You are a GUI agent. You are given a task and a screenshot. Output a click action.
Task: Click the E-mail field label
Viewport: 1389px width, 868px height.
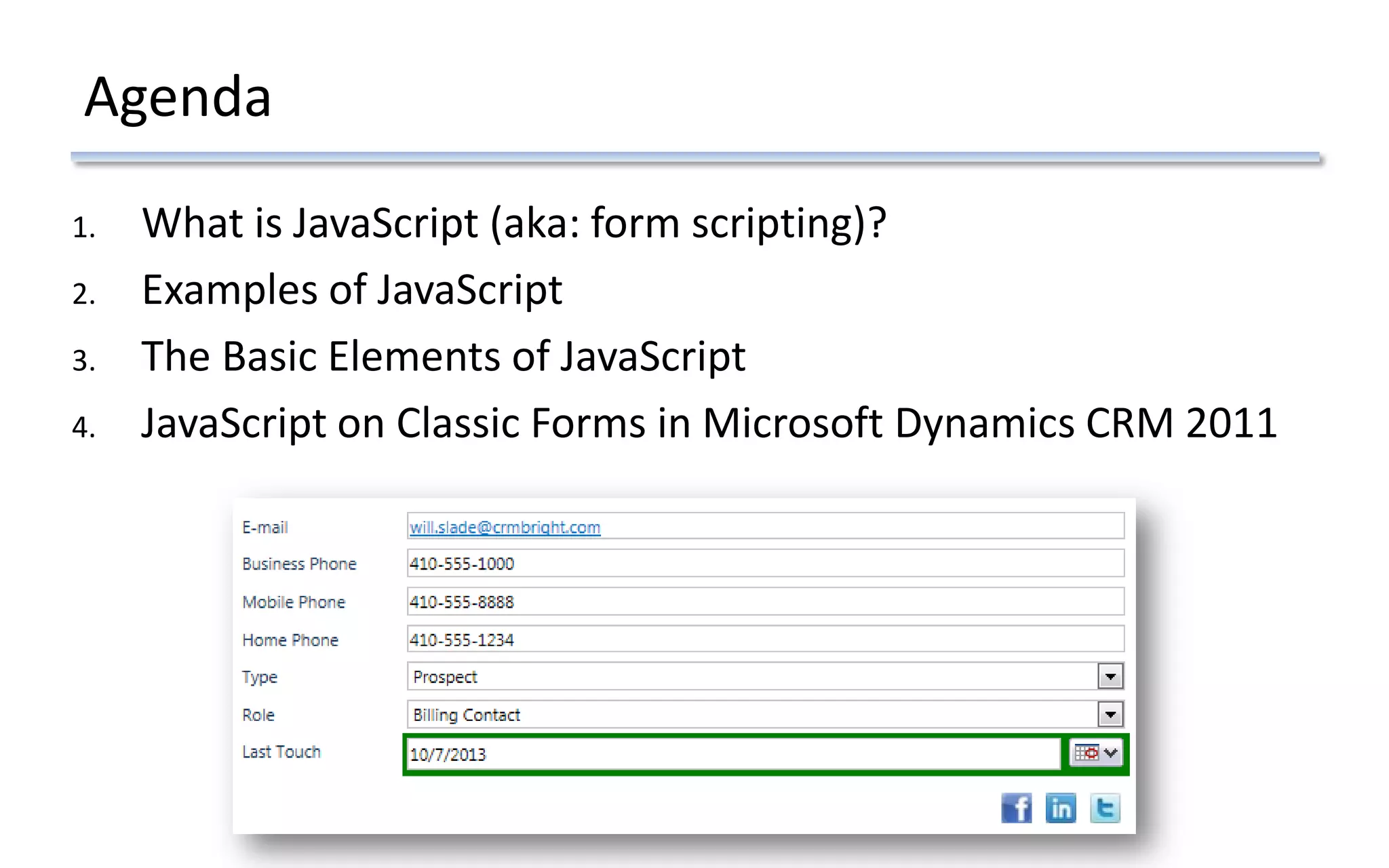coord(265,528)
